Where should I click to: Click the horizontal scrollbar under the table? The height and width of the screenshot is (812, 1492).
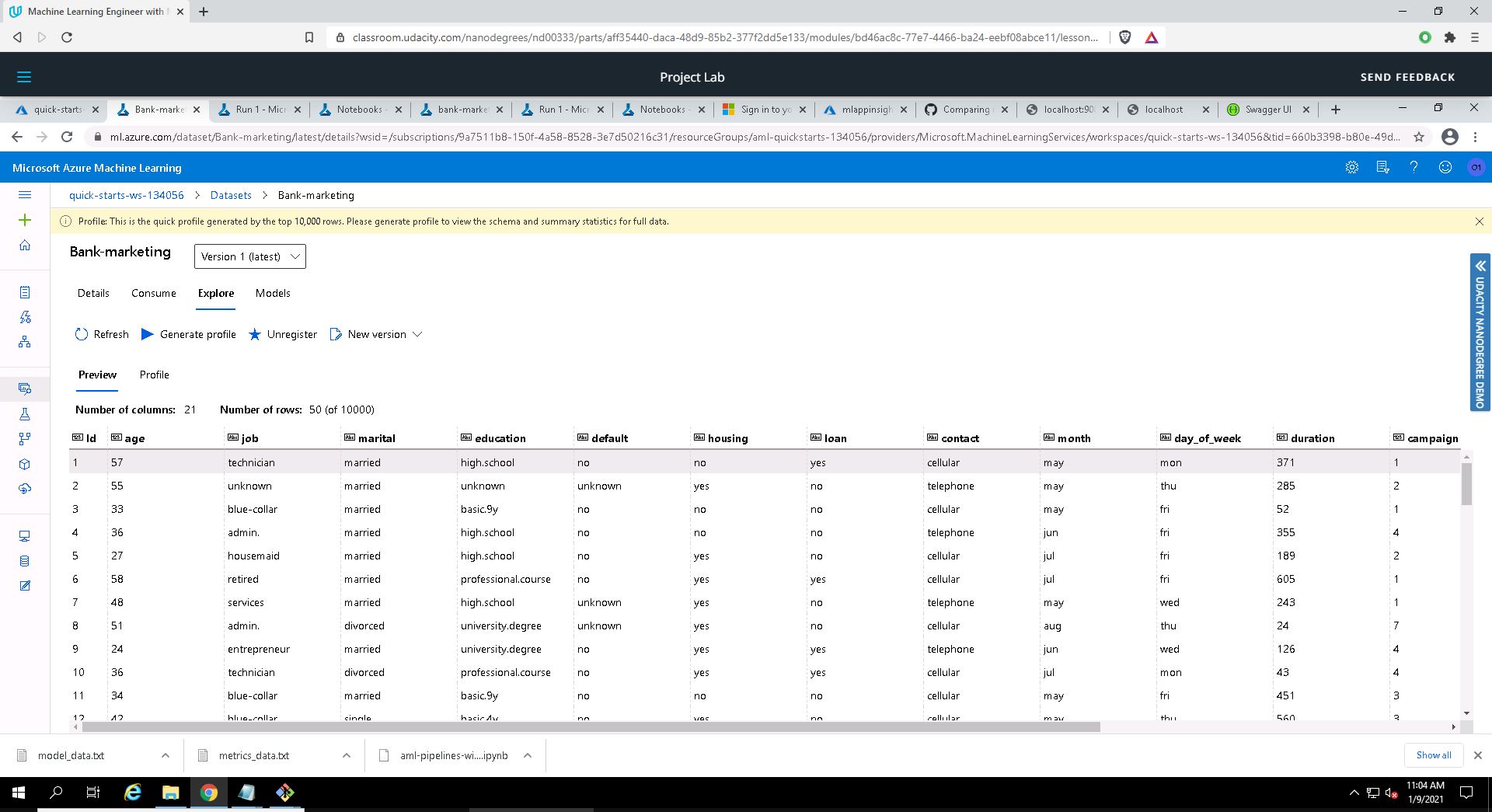point(591,727)
